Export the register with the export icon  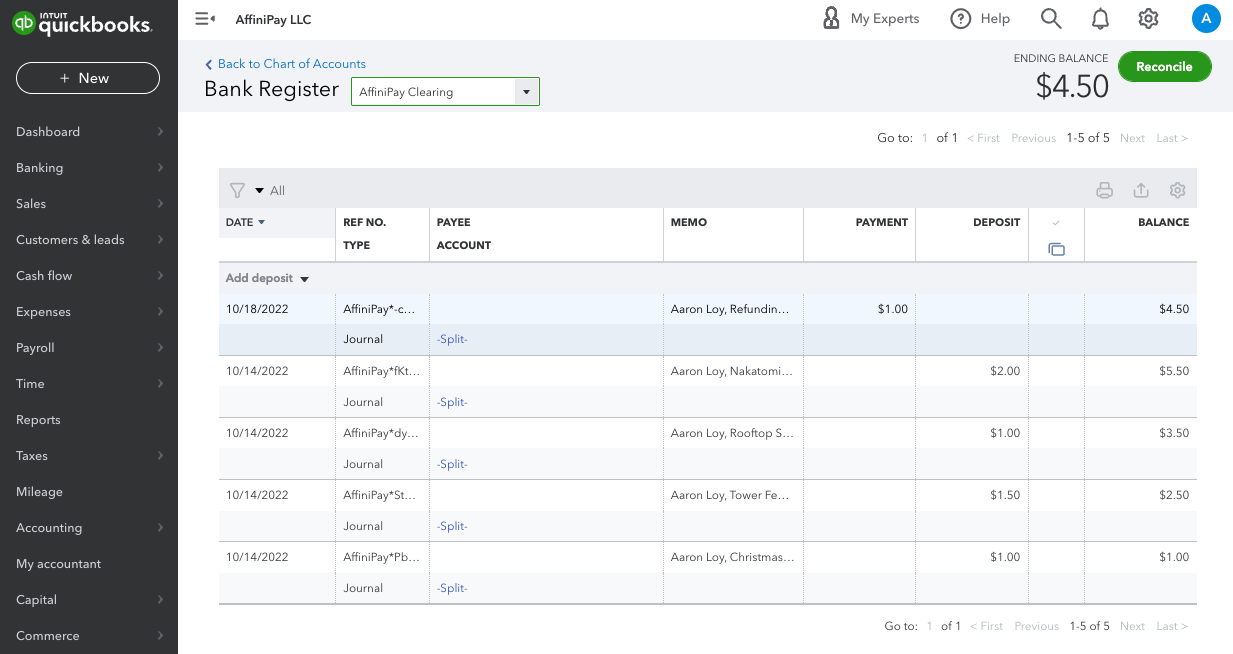tap(1141, 190)
